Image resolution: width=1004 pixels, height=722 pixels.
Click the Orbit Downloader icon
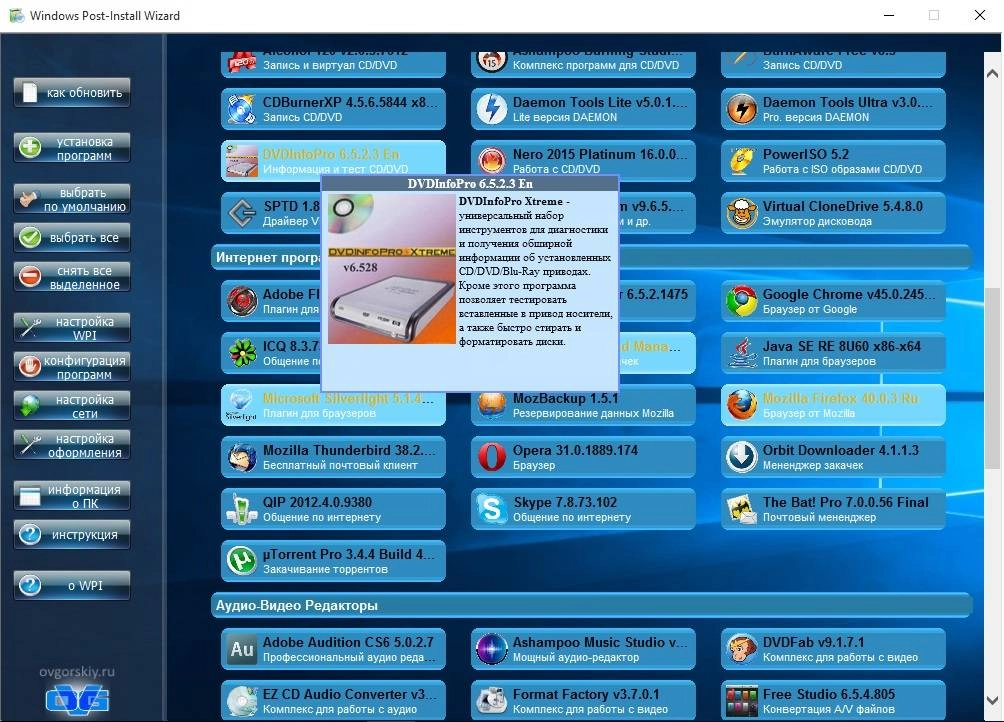click(741, 457)
